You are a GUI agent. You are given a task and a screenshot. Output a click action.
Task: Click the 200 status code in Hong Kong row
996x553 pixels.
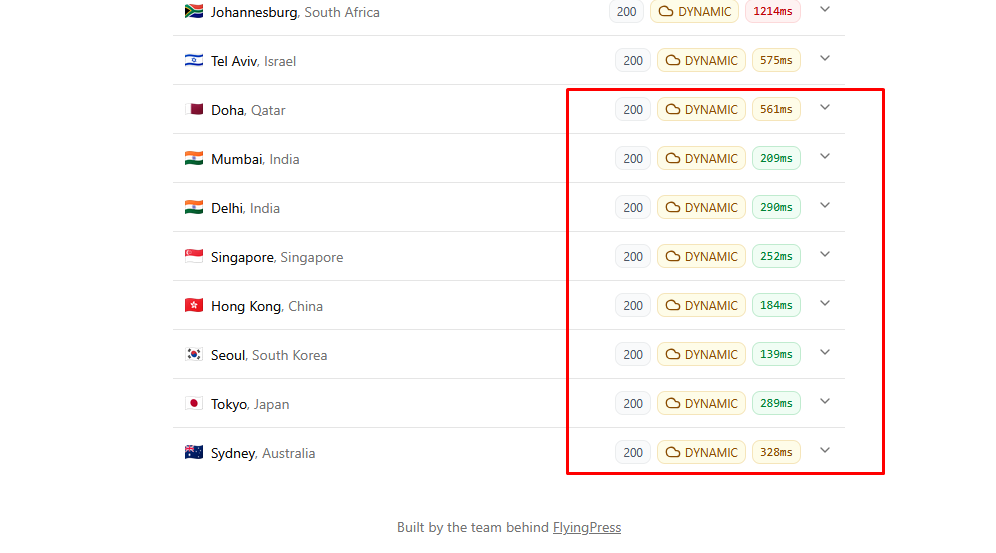633,305
